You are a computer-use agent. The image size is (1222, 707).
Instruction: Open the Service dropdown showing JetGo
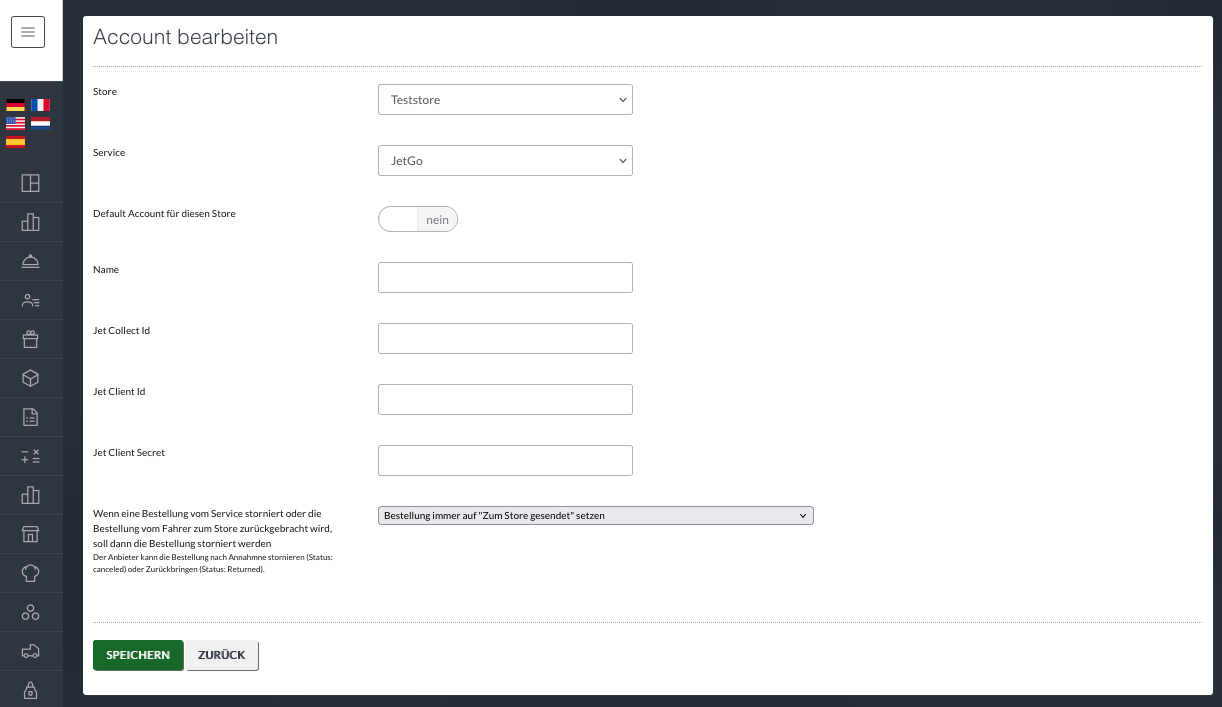point(505,161)
